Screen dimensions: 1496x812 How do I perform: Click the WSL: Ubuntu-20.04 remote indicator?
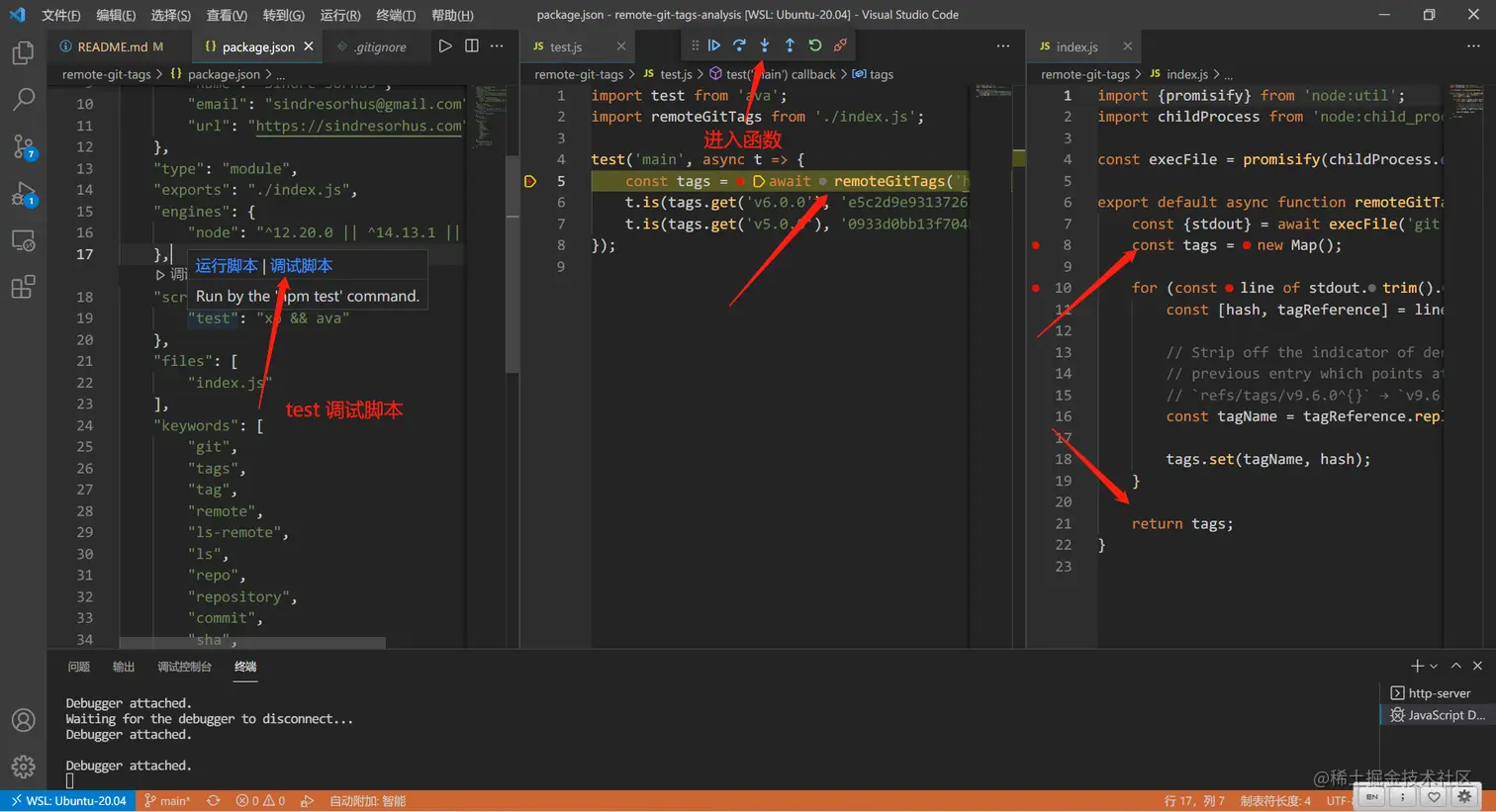68,801
